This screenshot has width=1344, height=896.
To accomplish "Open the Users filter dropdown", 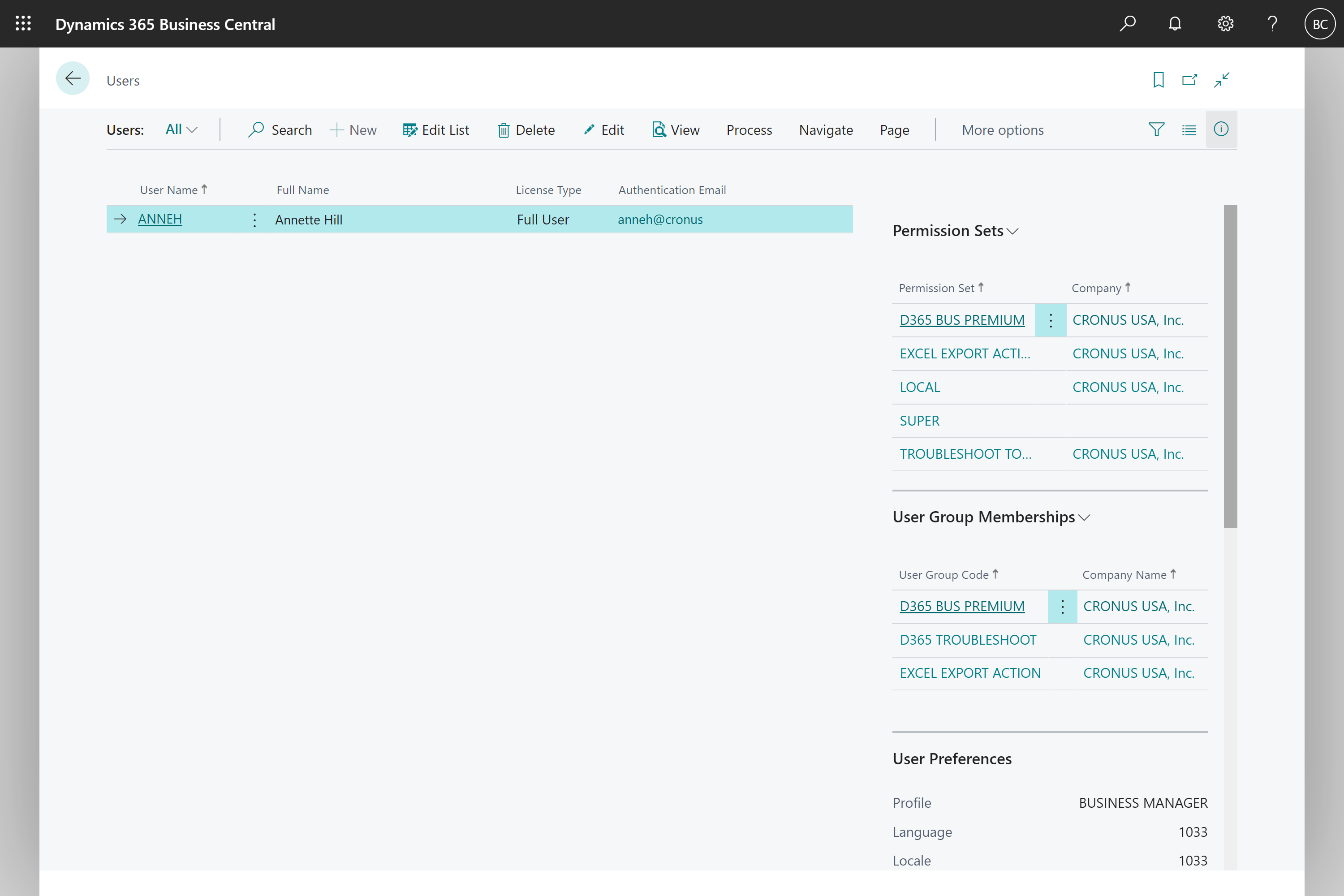I will [x=182, y=129].
